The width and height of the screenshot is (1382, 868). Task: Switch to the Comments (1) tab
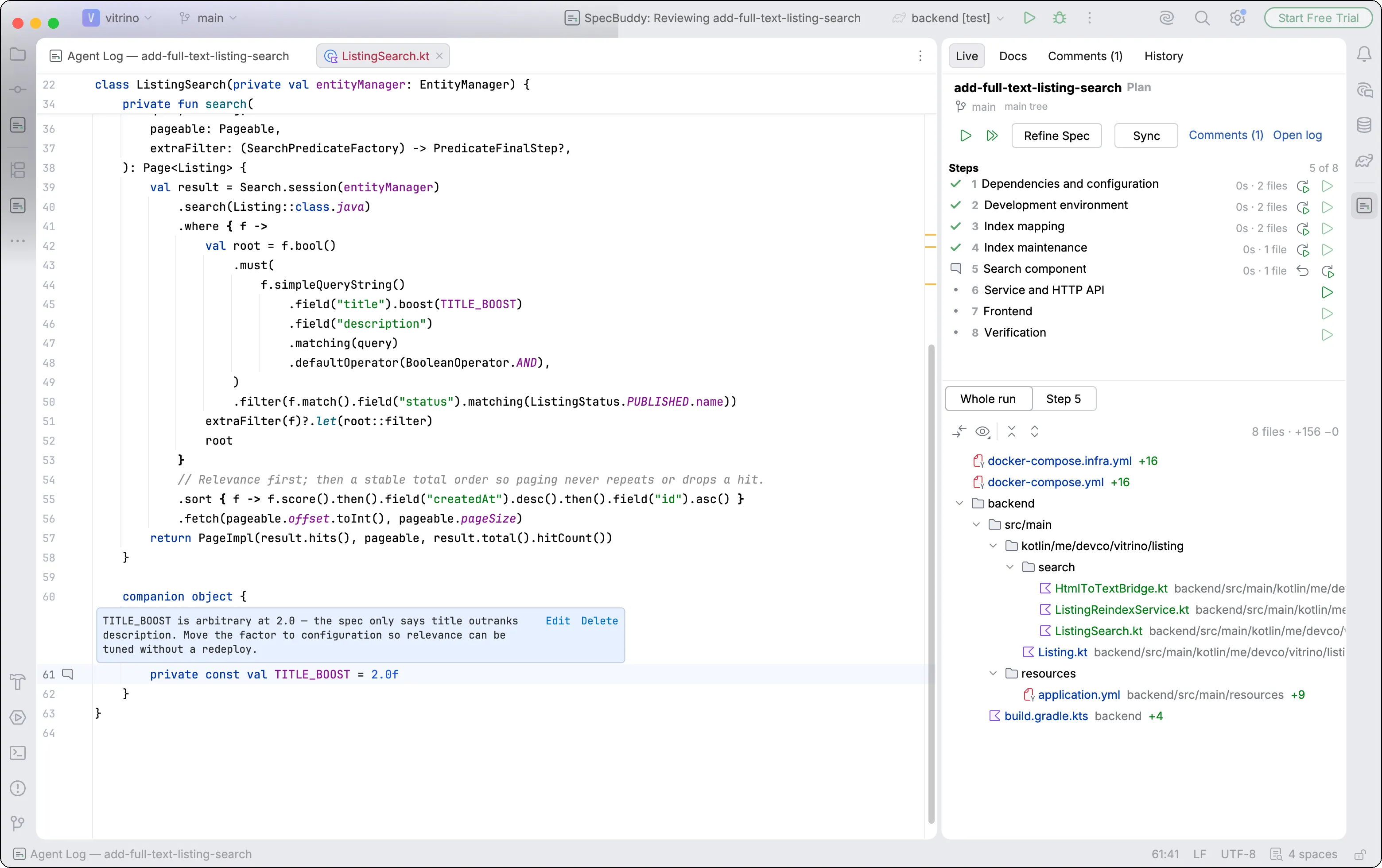tap(1085, 56)
